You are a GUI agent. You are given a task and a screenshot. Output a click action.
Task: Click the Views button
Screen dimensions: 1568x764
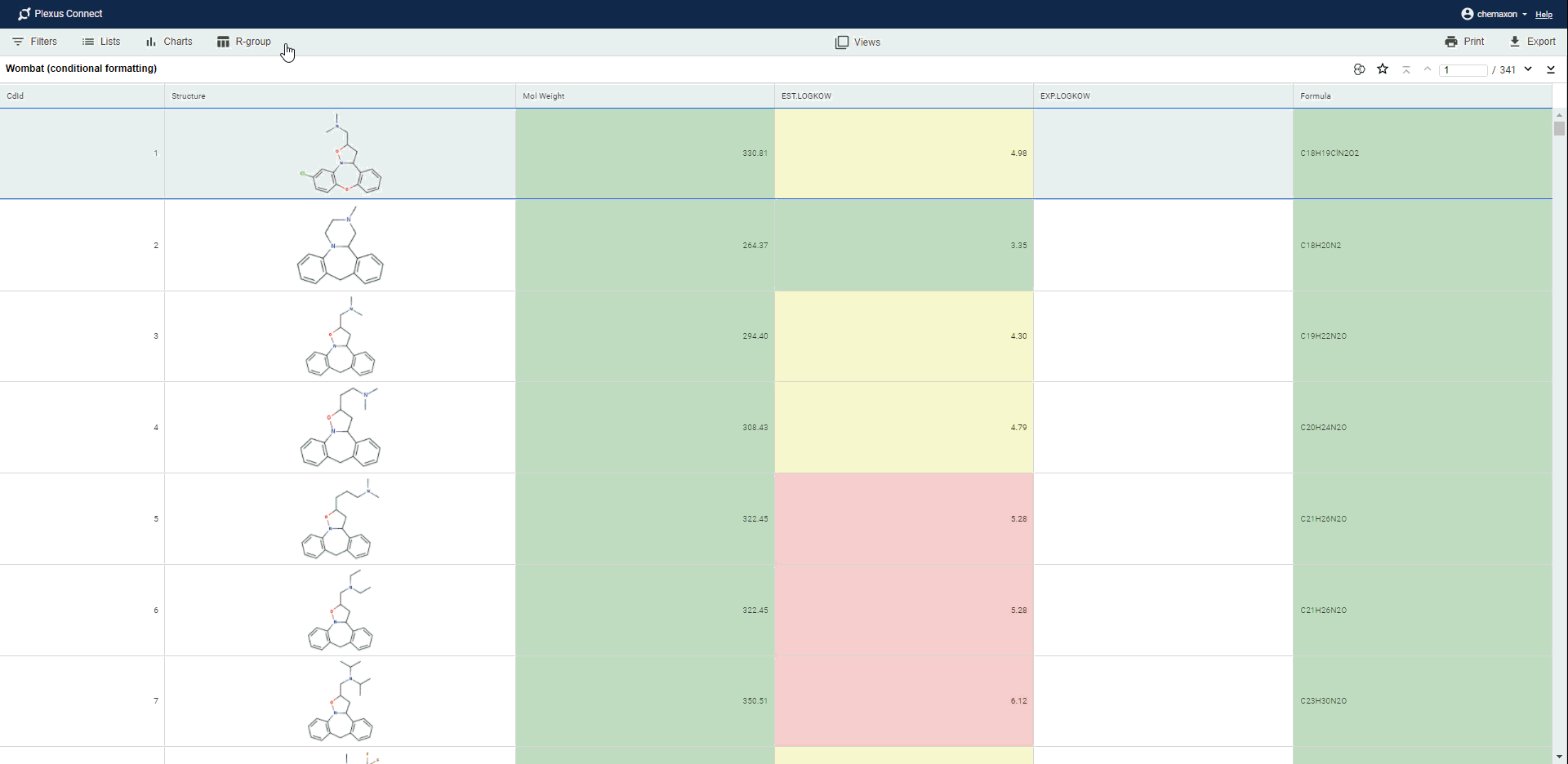pyautogui.click(x=857, y=42)
